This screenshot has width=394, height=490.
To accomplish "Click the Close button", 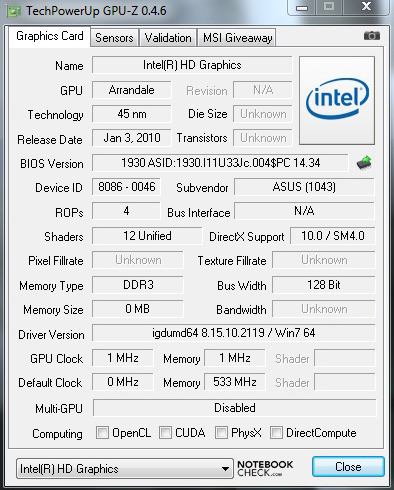I will pyautogui.click(x=348, y=467).
